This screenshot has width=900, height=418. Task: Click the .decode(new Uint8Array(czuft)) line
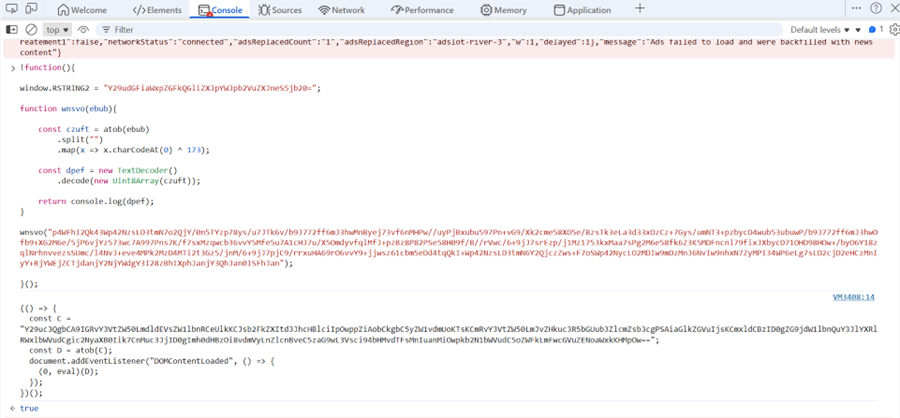click(x=129, y=181)
